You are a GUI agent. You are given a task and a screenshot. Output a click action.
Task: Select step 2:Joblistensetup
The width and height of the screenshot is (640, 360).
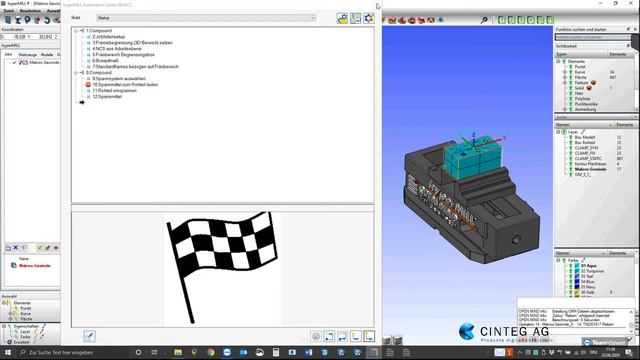[x=108, y=37]
